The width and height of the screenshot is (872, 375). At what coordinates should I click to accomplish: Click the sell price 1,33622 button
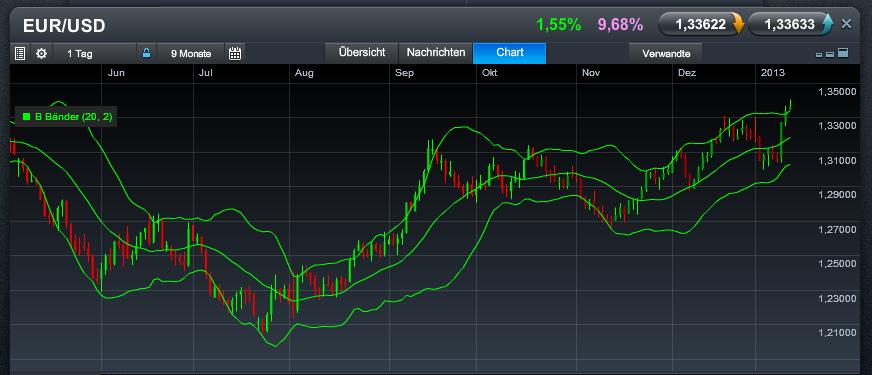coord(701,24)
